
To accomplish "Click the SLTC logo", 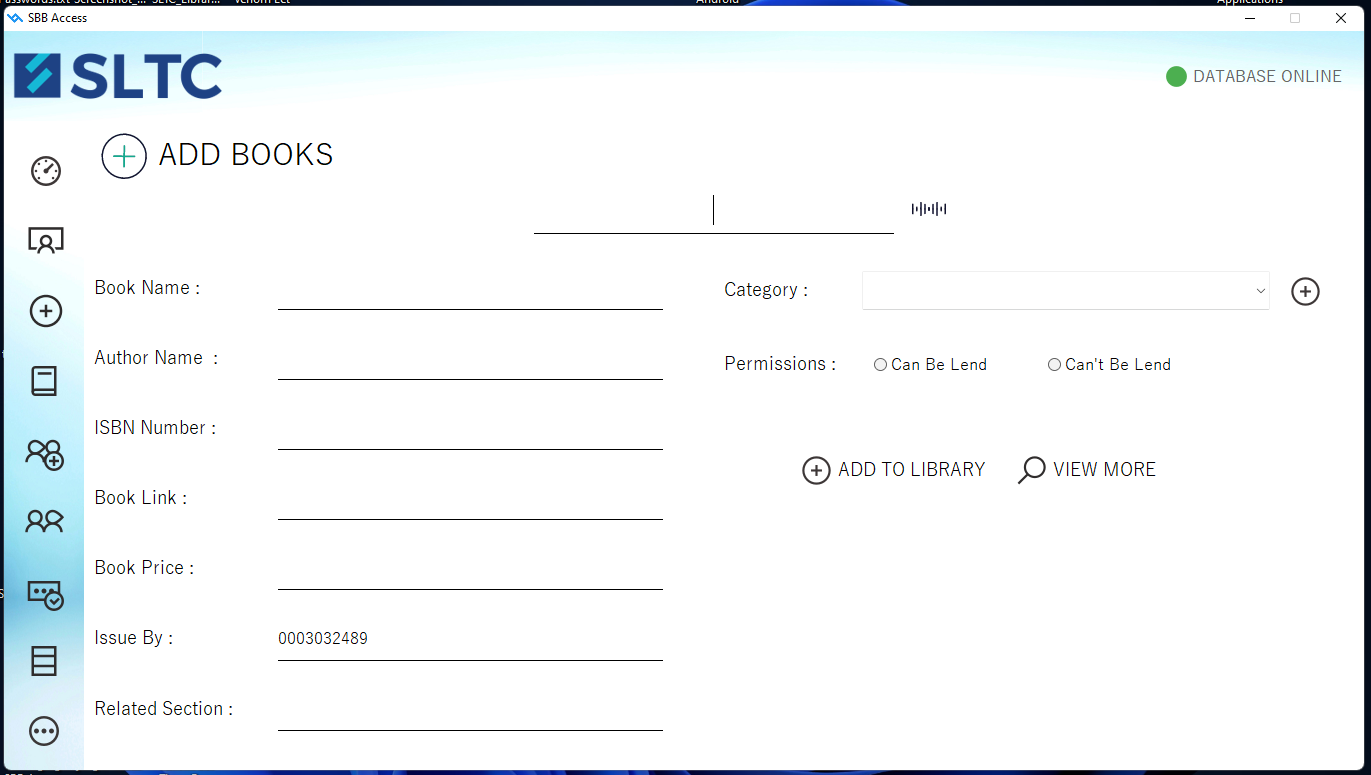I will point(118,76).
